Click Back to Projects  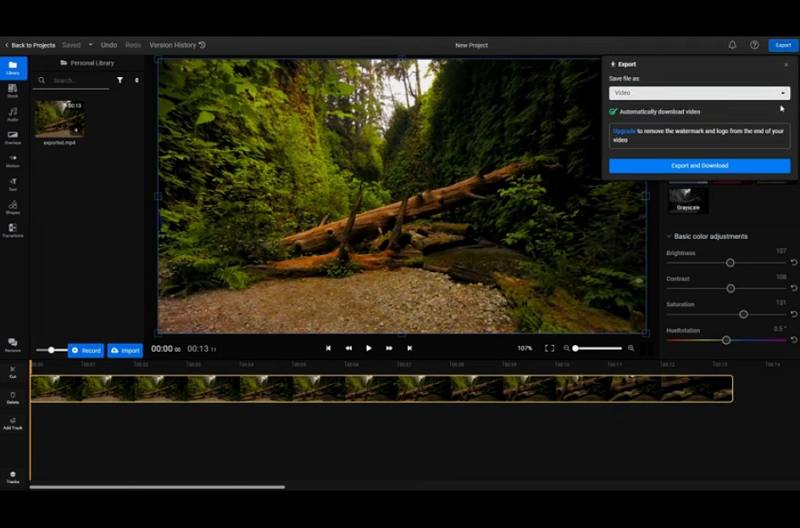[30, 45]
